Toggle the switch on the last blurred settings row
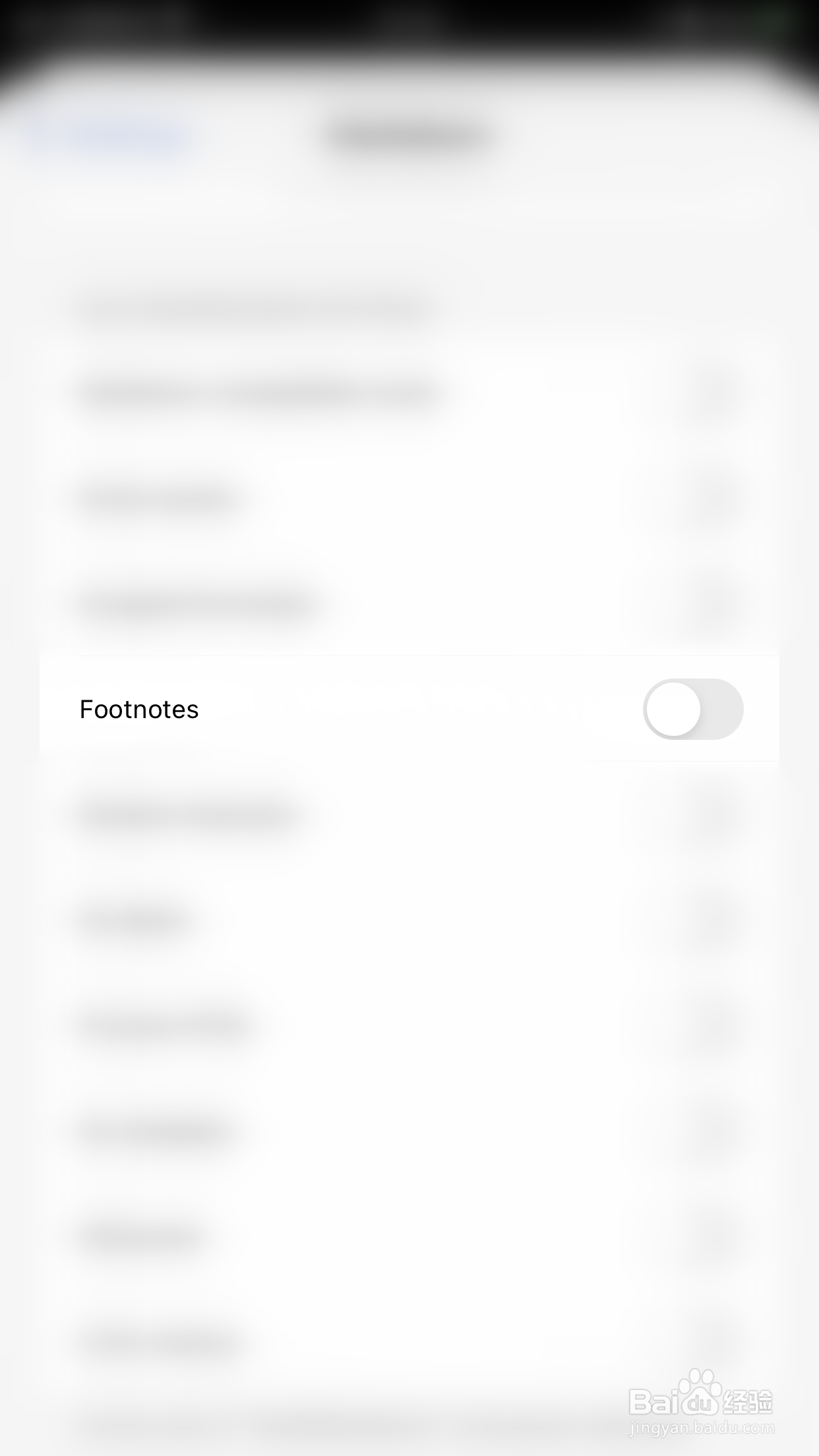 tap(710, 1342)
